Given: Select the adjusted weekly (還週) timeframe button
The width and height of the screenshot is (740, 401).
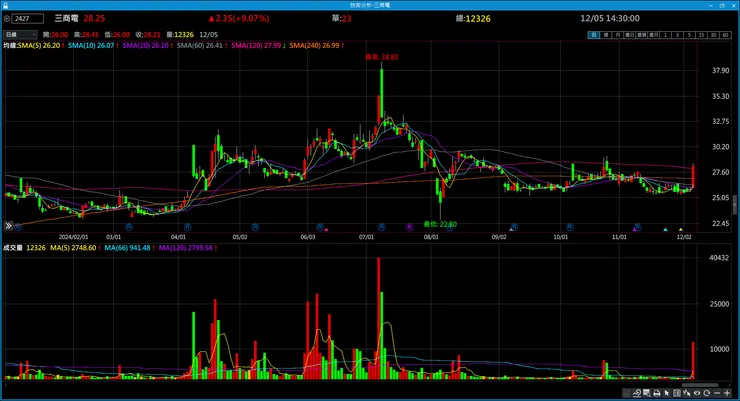Looking at the screenshot, I should [x=641, y=35].
